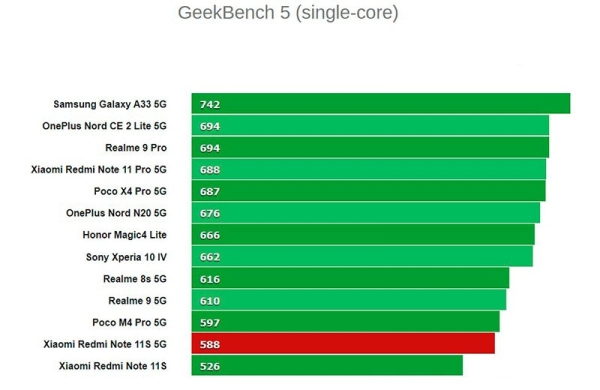Select the Samsung Galaxy A33 5G bar

[x=381, y=104]
